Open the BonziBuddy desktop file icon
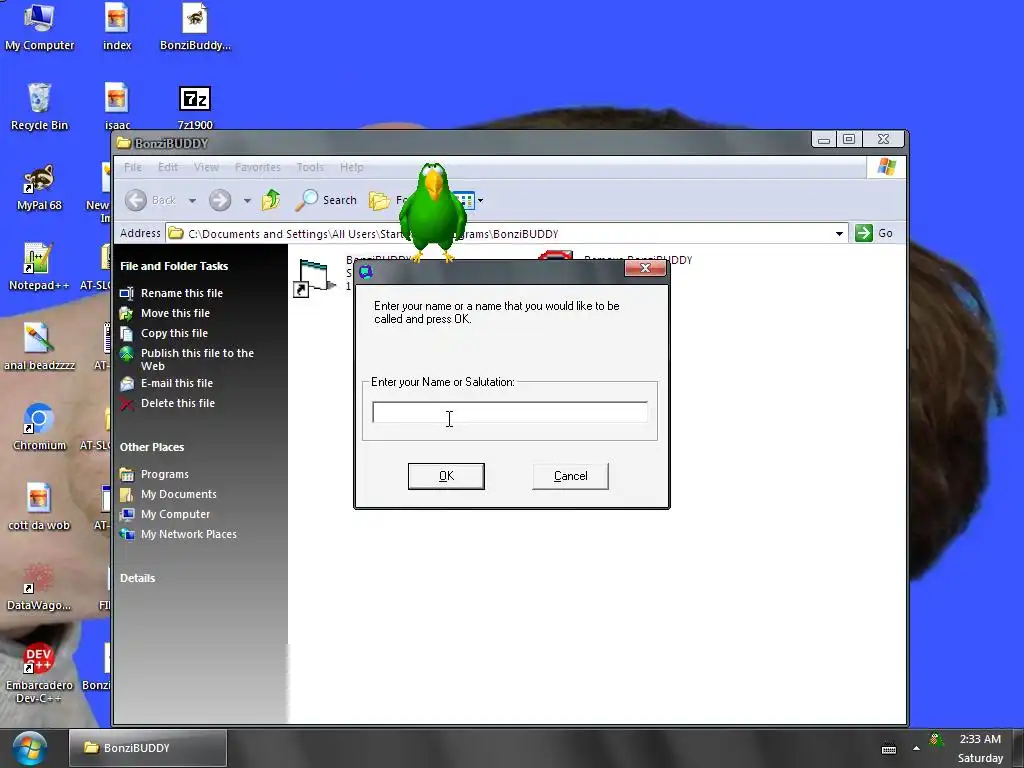1024x768 pixels. pos(195,27)
